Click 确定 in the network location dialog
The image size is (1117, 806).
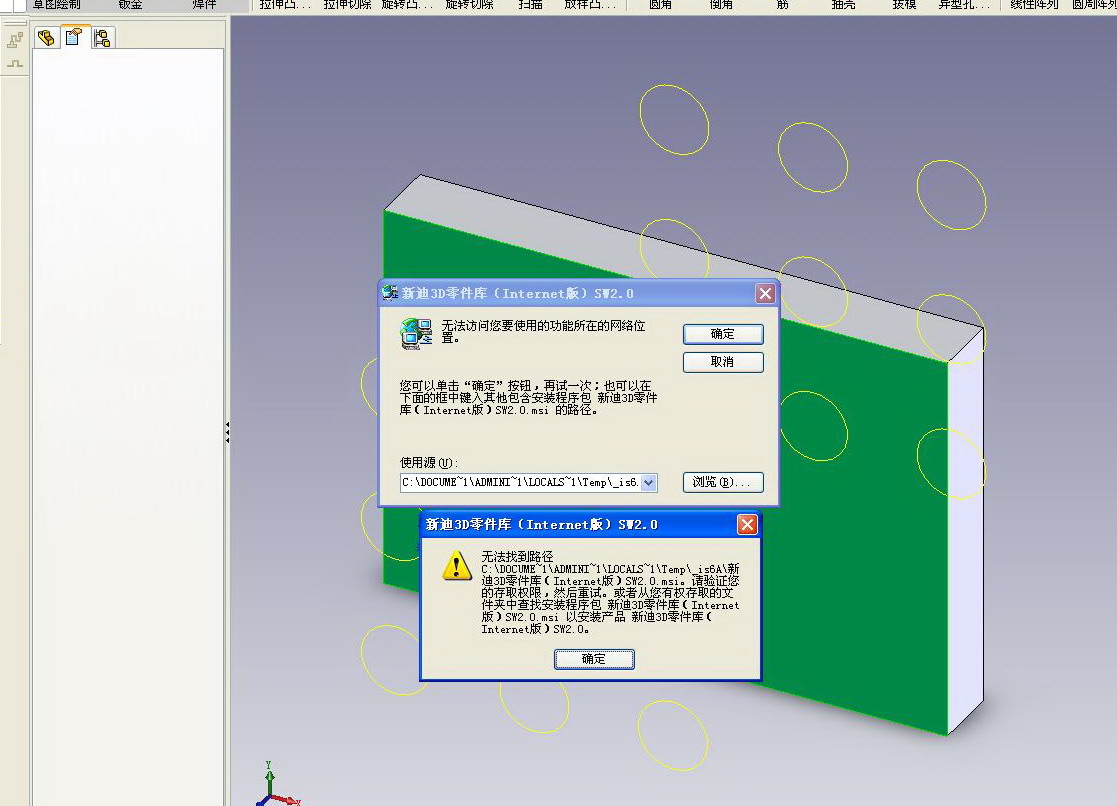coord(723,334)
